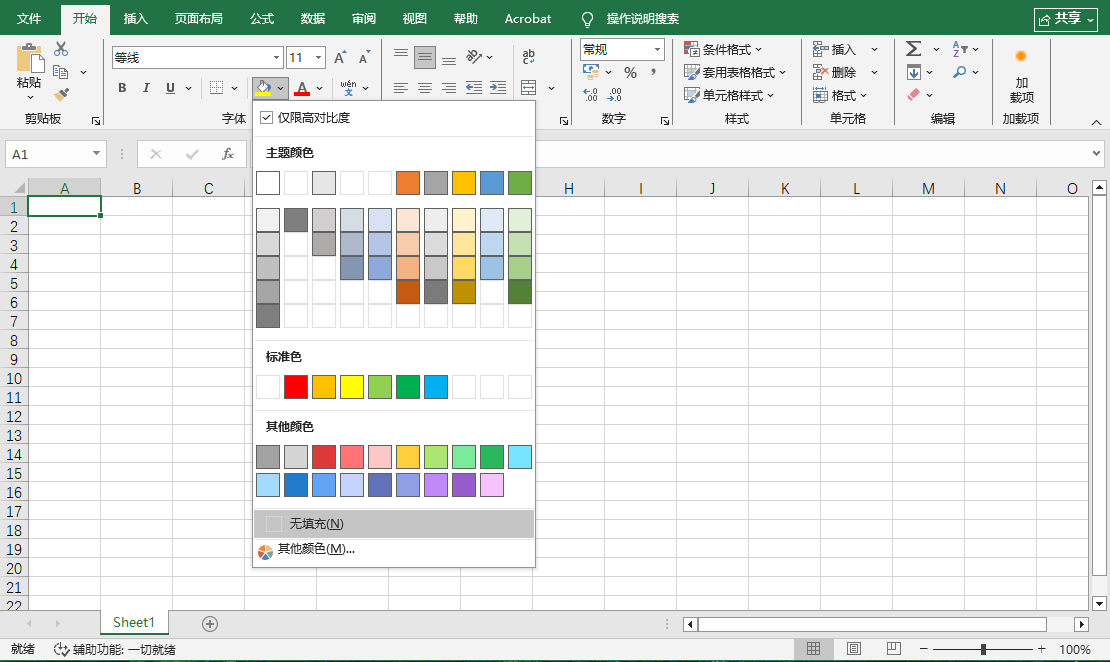Click the Copy icon

[x=61, y=72]
